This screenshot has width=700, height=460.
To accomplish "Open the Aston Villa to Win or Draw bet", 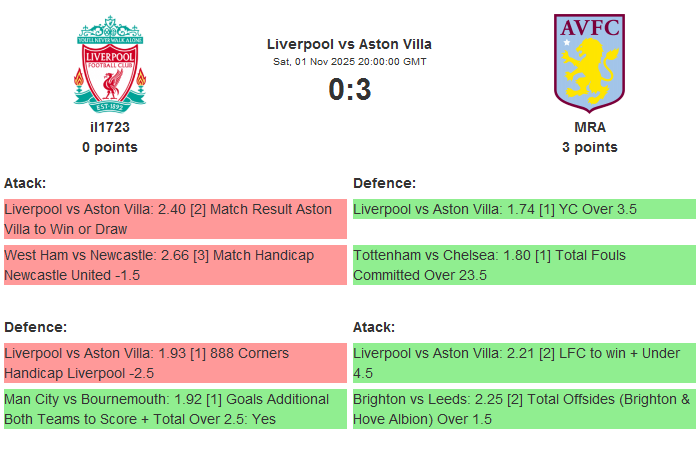I will pyautogui.click(x=175, y=219).
